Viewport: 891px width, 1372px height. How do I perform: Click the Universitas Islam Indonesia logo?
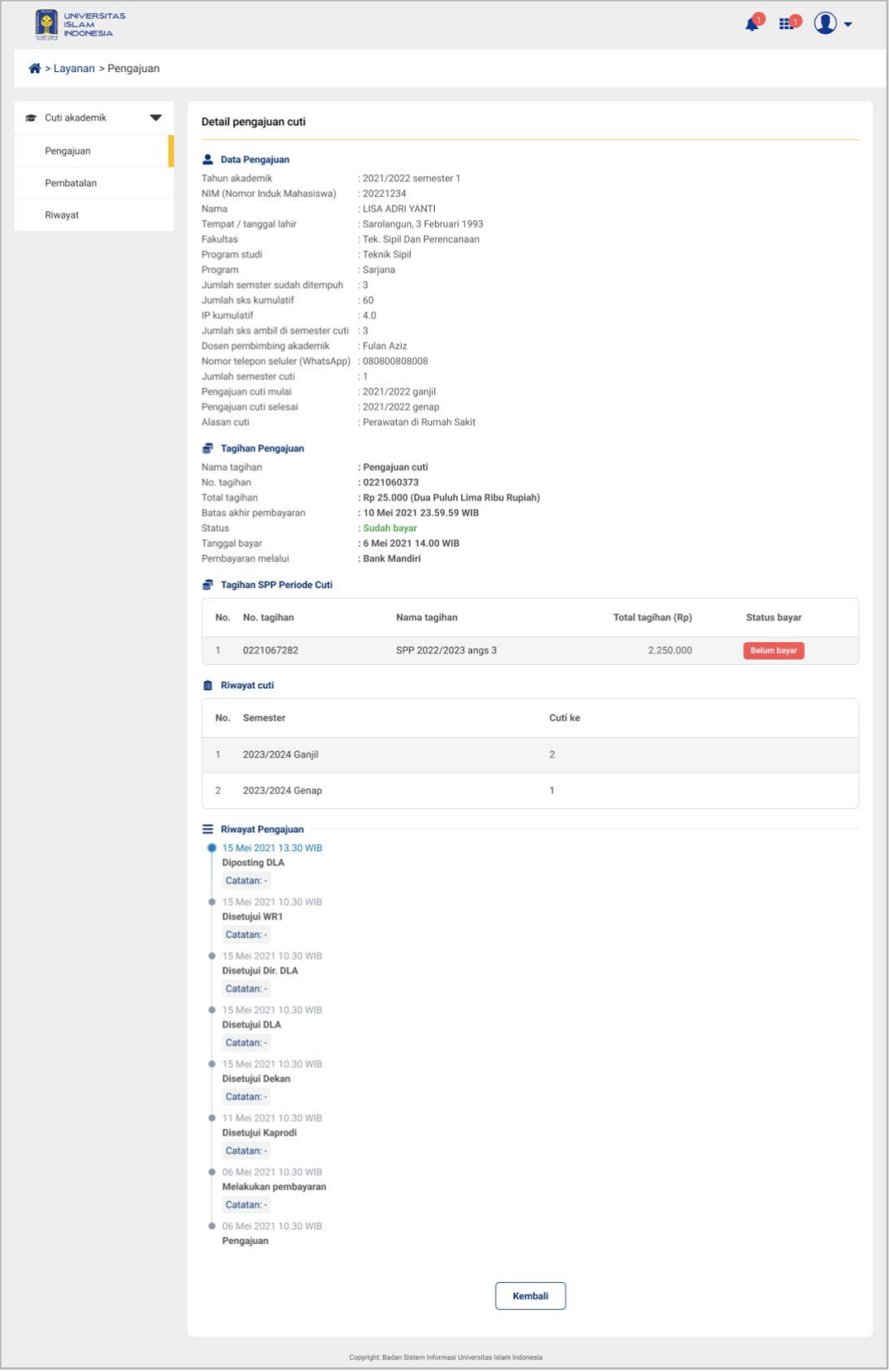[81, 25]
